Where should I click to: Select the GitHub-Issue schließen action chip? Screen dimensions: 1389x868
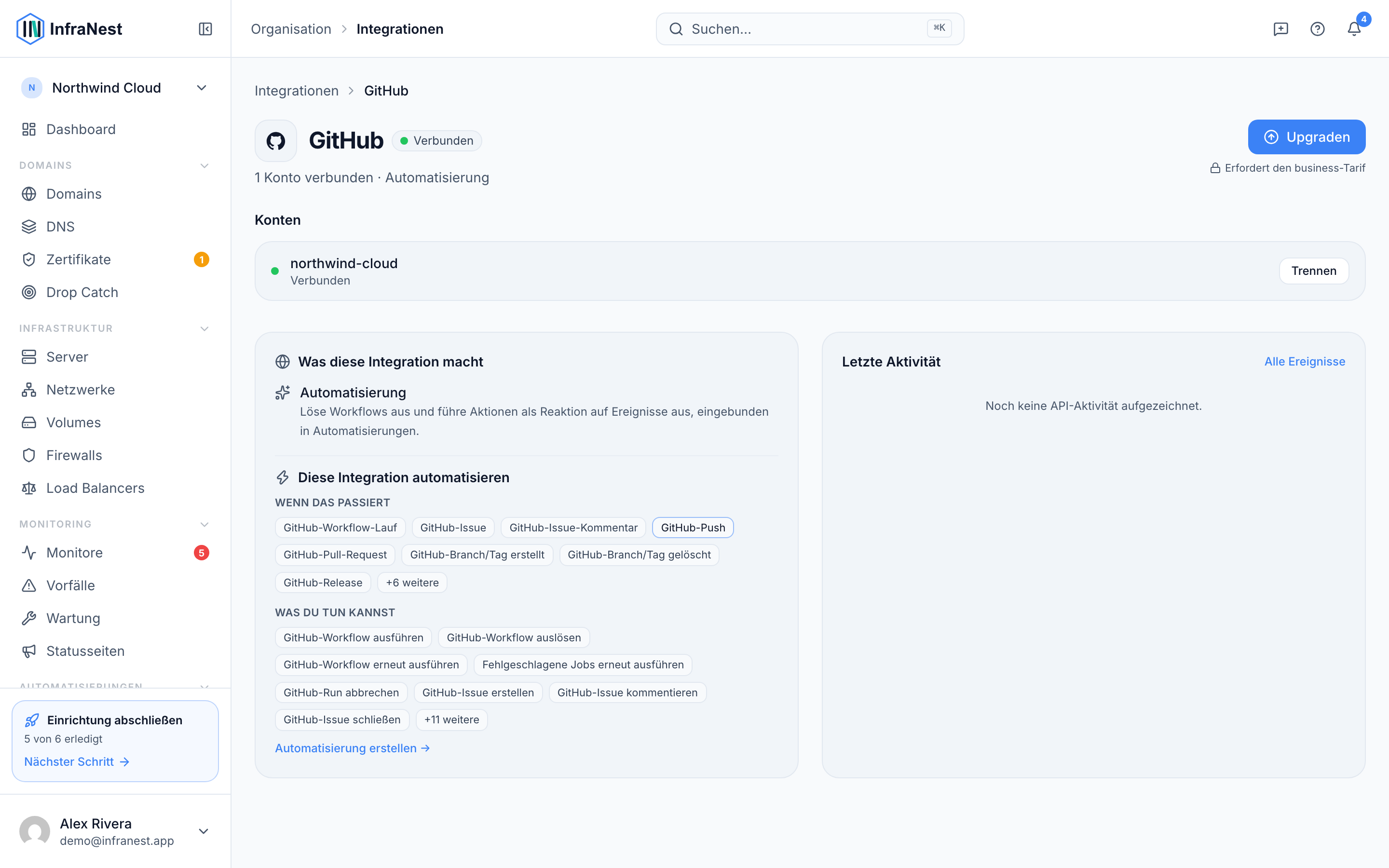pos(342,720)
